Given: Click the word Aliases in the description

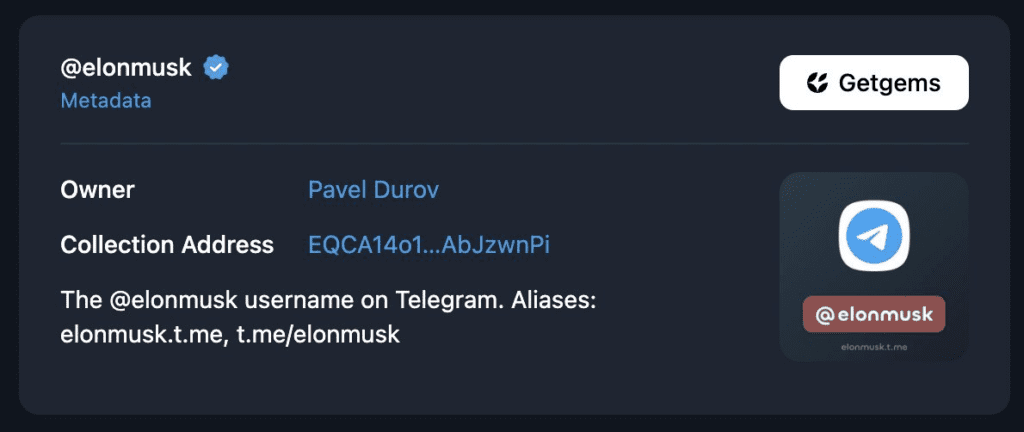Looking at the screenshot, I should point(547,300).
